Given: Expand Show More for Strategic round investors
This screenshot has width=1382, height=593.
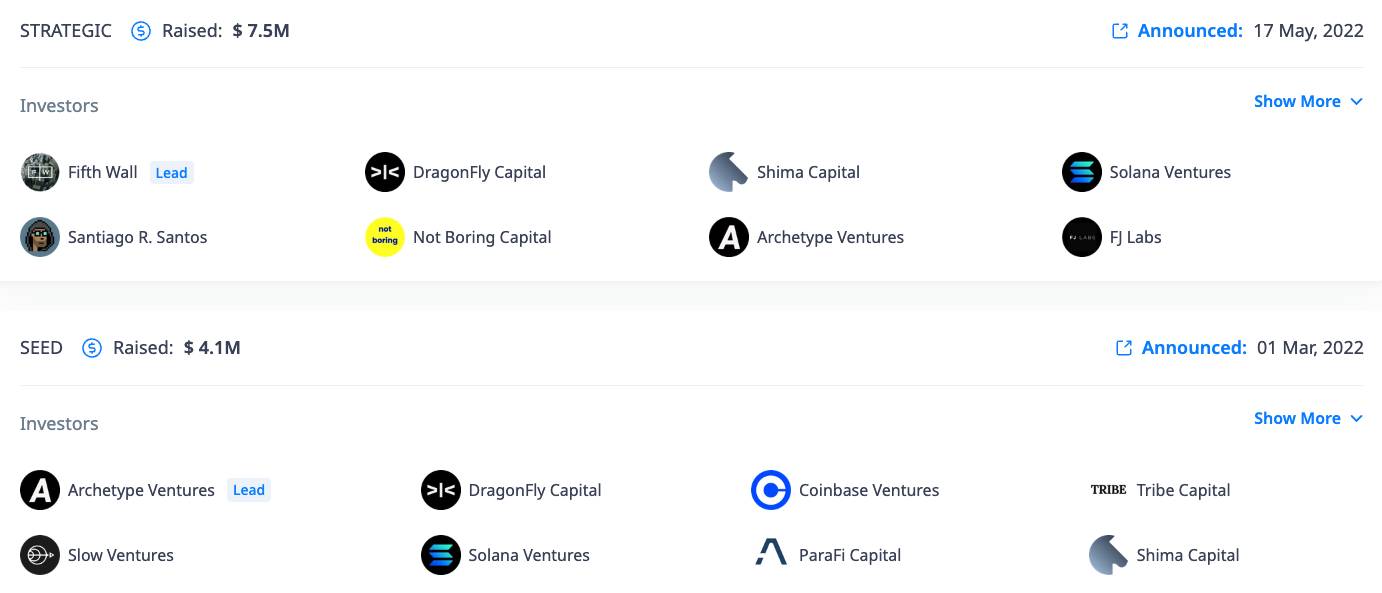Looking at the screenshot, I should (1308, 101).
